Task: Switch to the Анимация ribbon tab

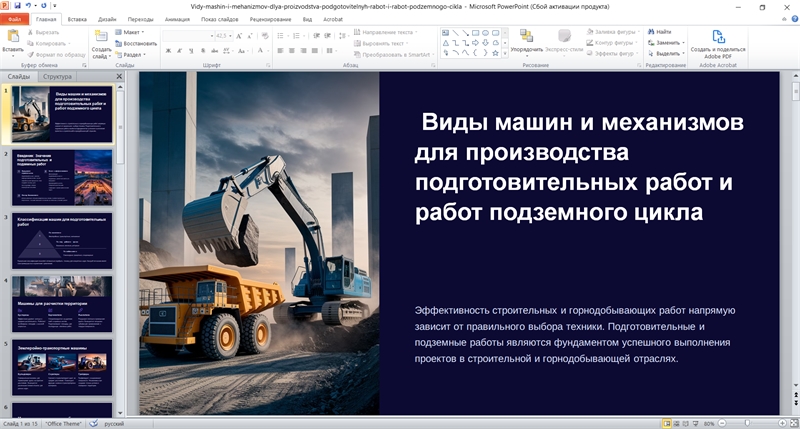Action: (x=177, y=19)
